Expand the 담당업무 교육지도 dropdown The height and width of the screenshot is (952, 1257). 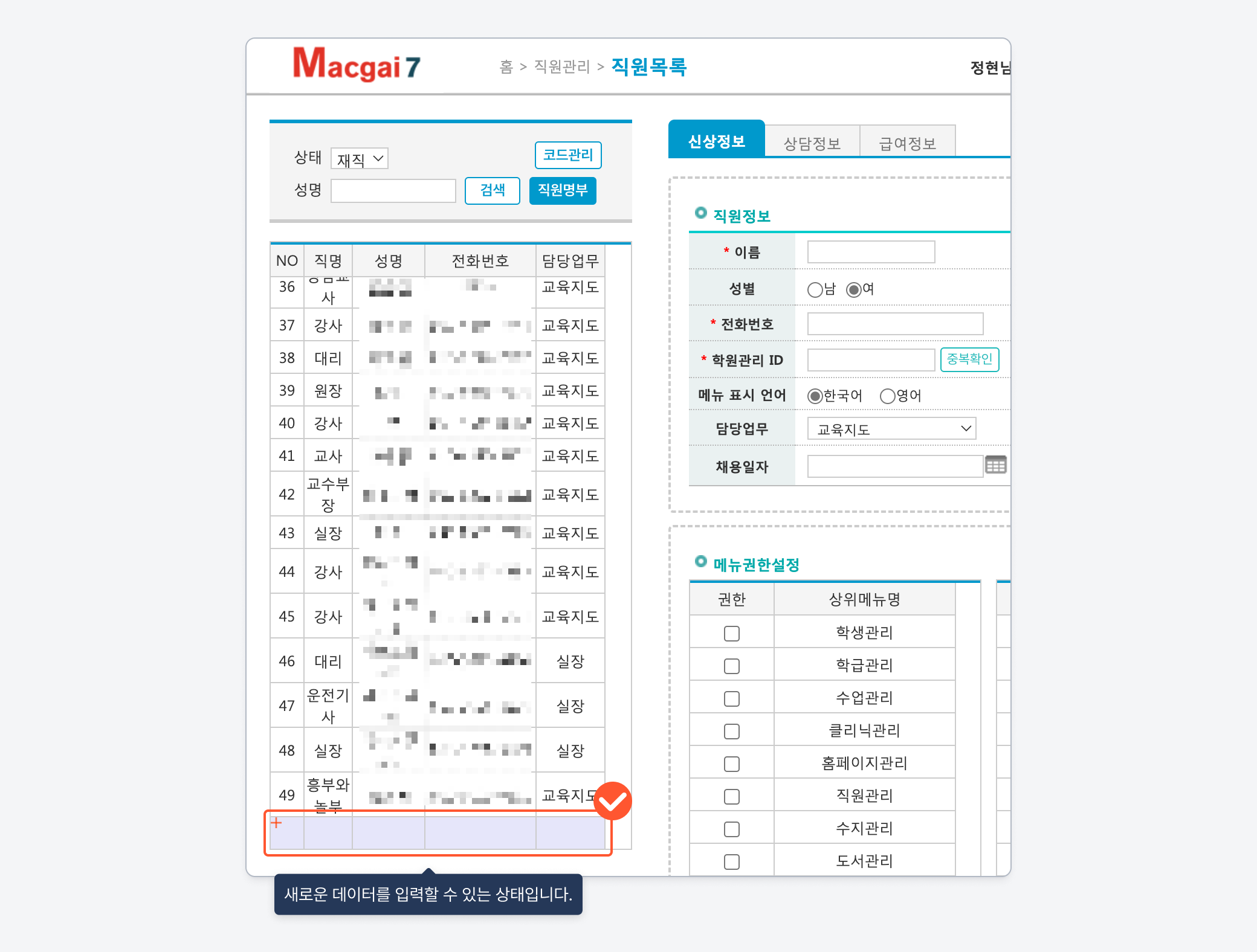tap(891, 429)
